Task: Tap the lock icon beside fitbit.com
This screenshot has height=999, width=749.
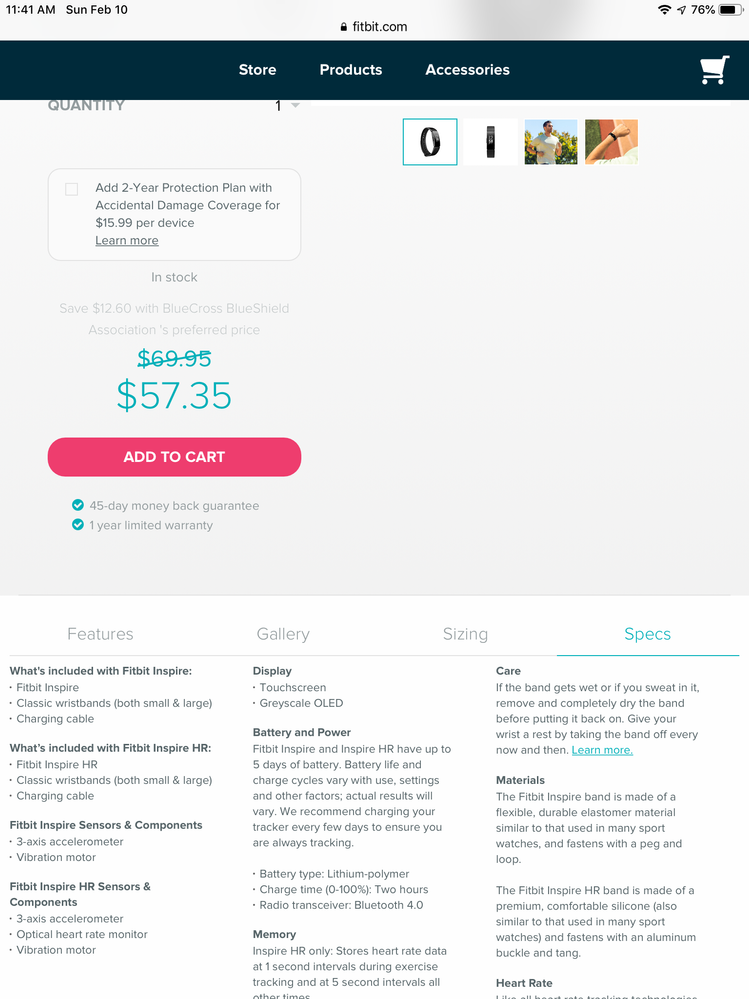Action: click(x=344, y=27)
